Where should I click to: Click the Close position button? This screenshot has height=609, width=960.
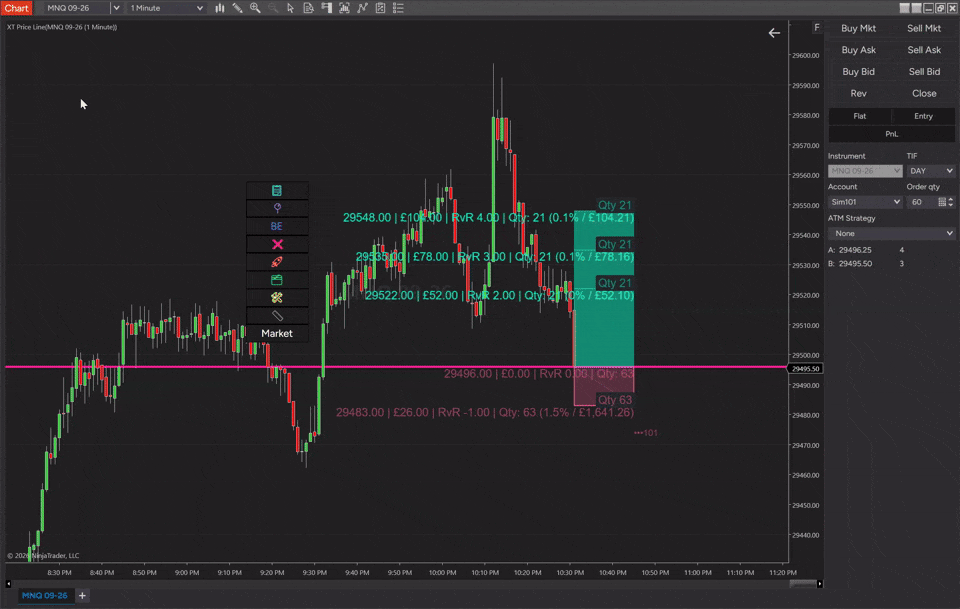924,94
